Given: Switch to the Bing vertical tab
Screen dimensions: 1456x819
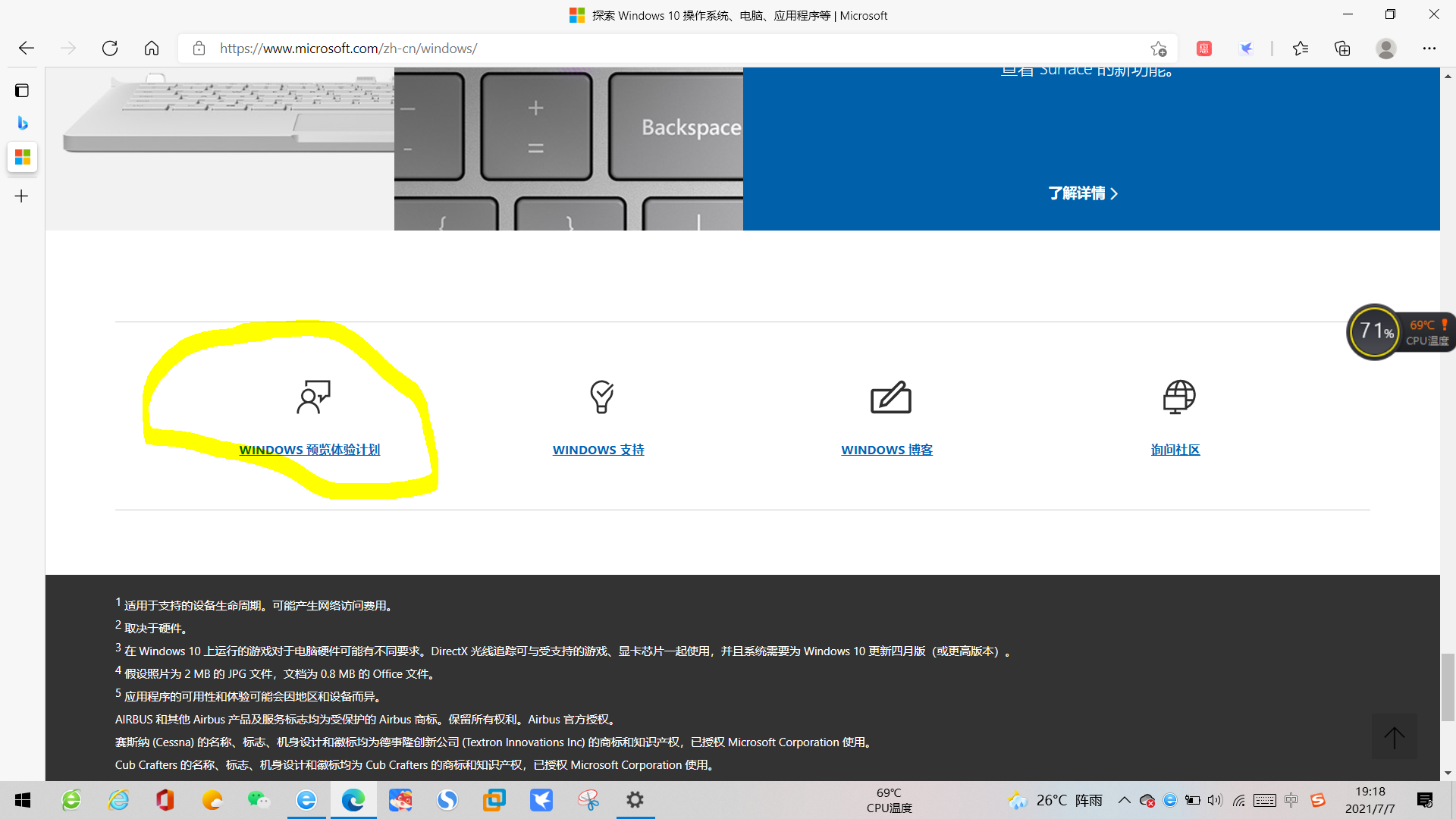Looking at the screenshot, I should 22,123.
